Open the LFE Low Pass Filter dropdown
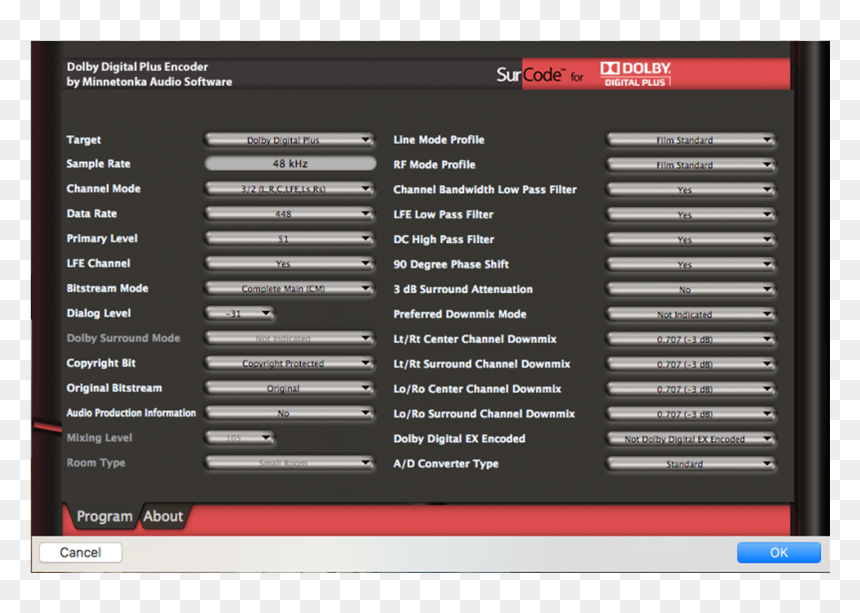The width and height of the screenshot is (860, 613). tap(691, 215)
